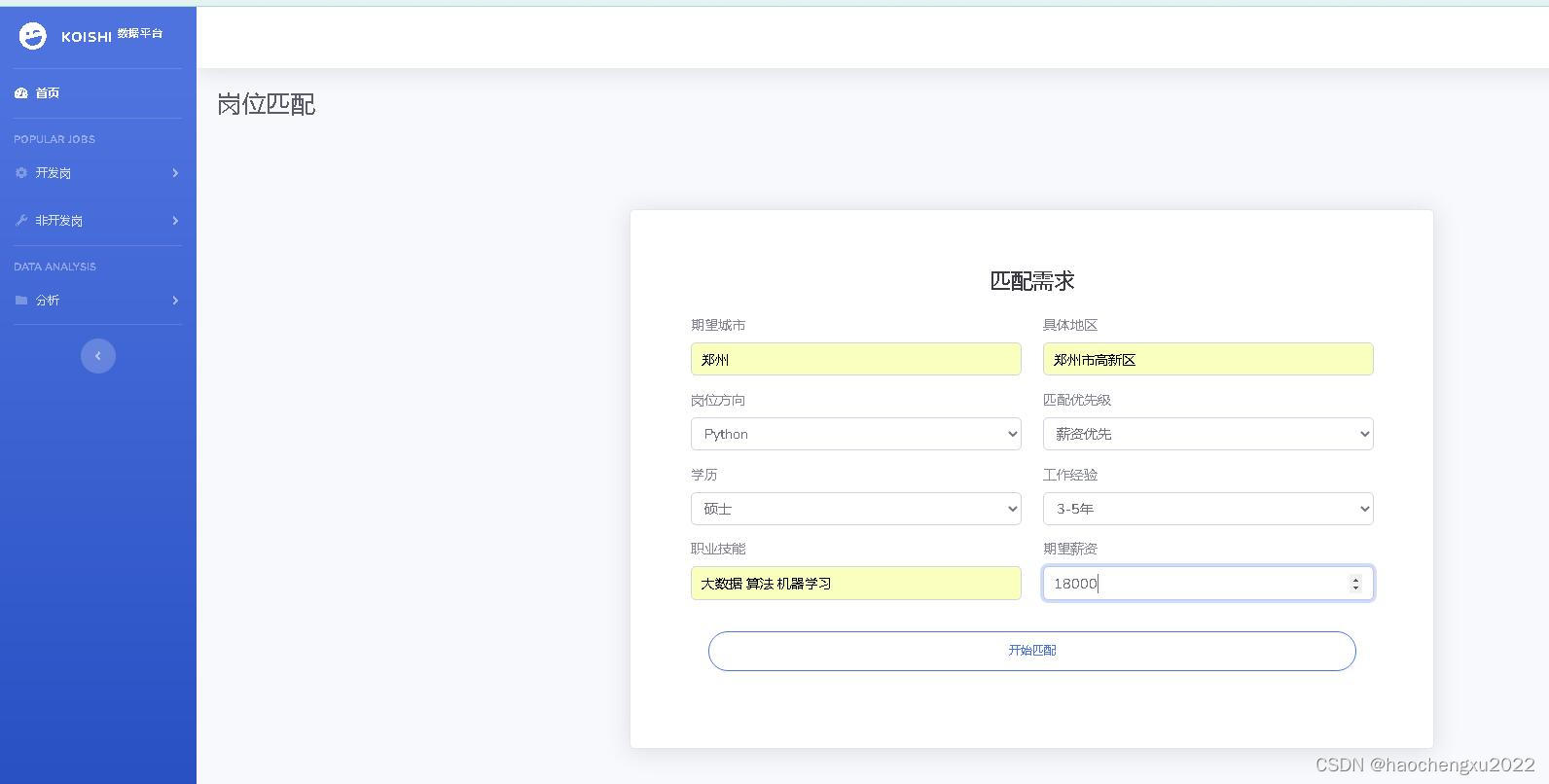Increase 期望薪资 with the stepper up arrow

coord(1355,579)
